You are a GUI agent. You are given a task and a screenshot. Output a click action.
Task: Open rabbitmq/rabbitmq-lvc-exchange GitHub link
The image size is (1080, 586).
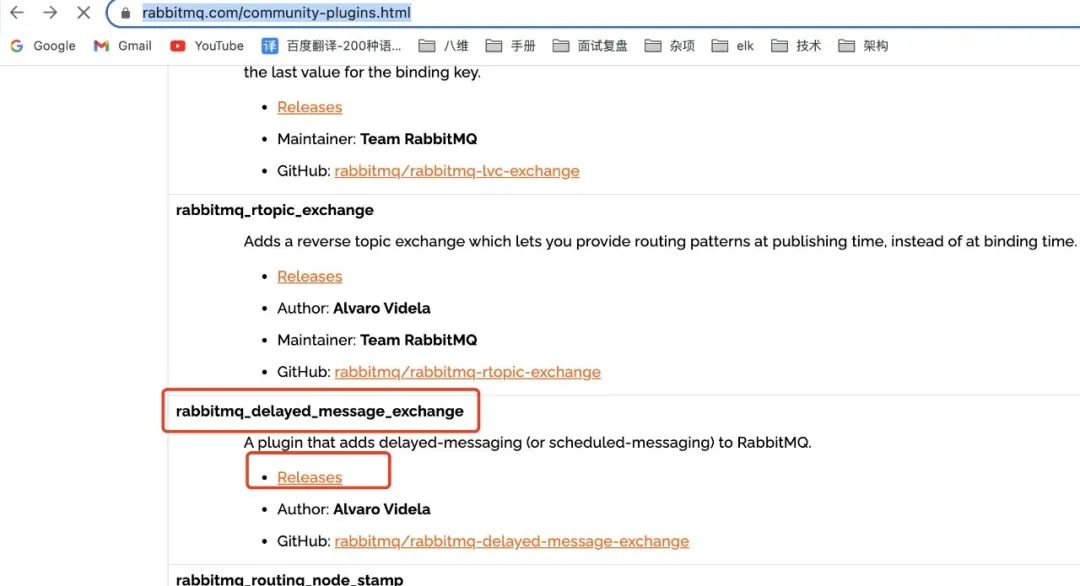pyautogui.click(x=456, y=171)
